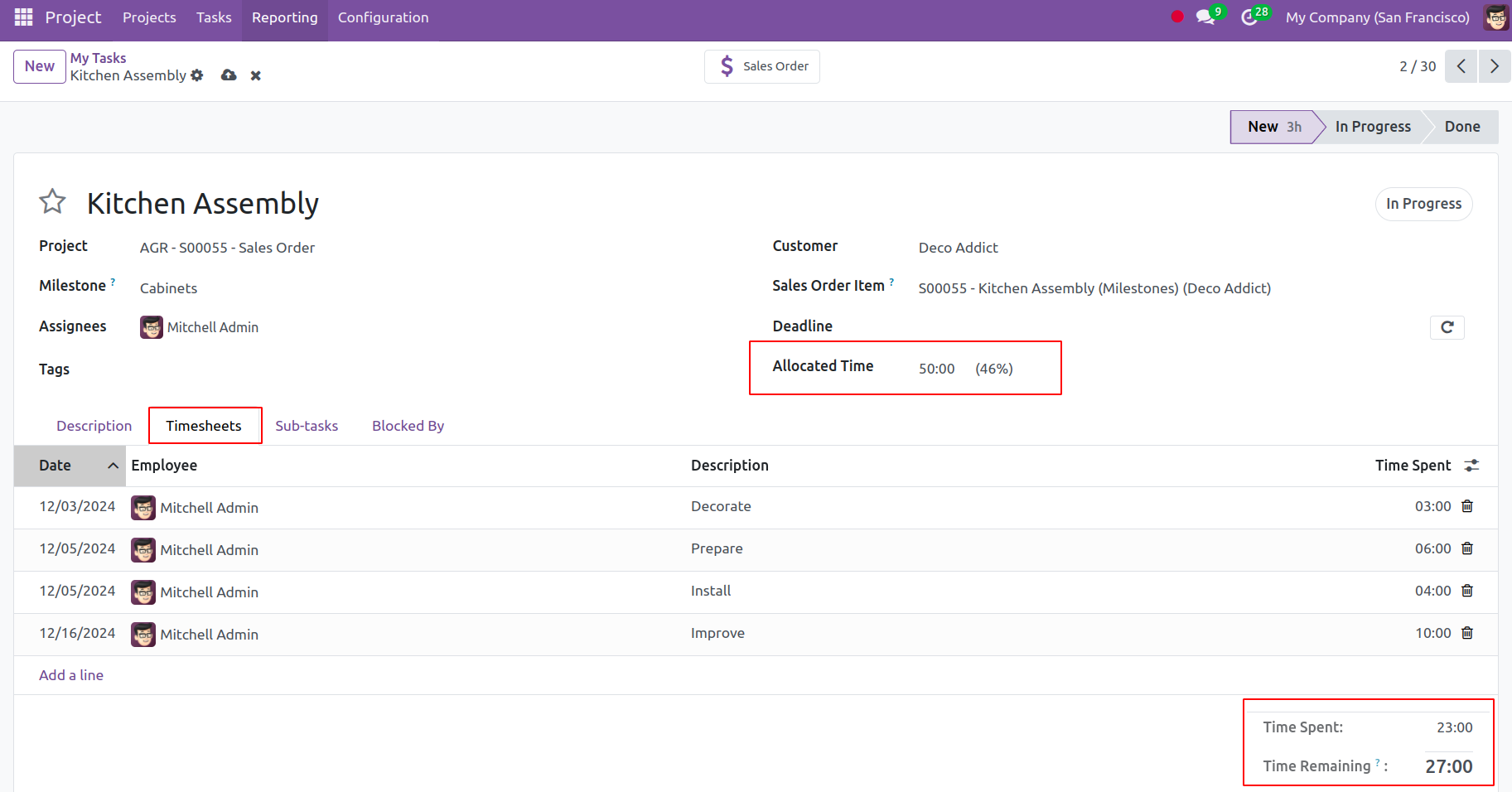Click the 10:00 time spent cell

point(1432,633)
